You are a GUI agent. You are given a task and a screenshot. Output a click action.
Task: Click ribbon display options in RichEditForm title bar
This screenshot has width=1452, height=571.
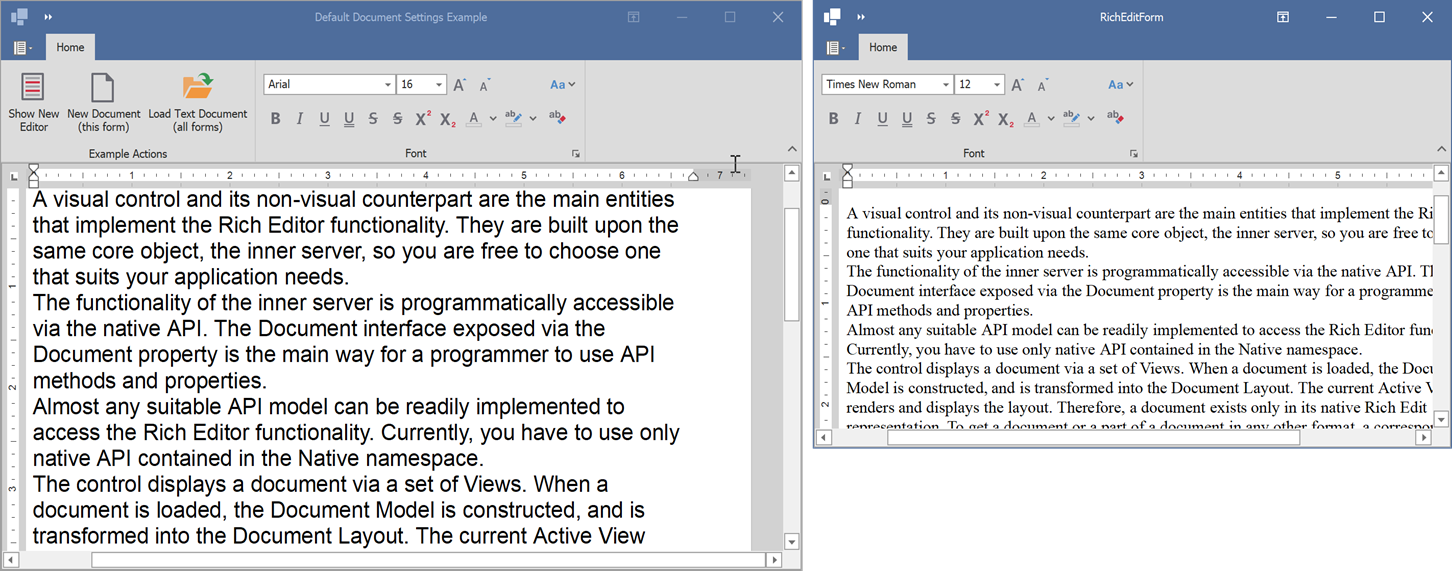(1282, 17)
